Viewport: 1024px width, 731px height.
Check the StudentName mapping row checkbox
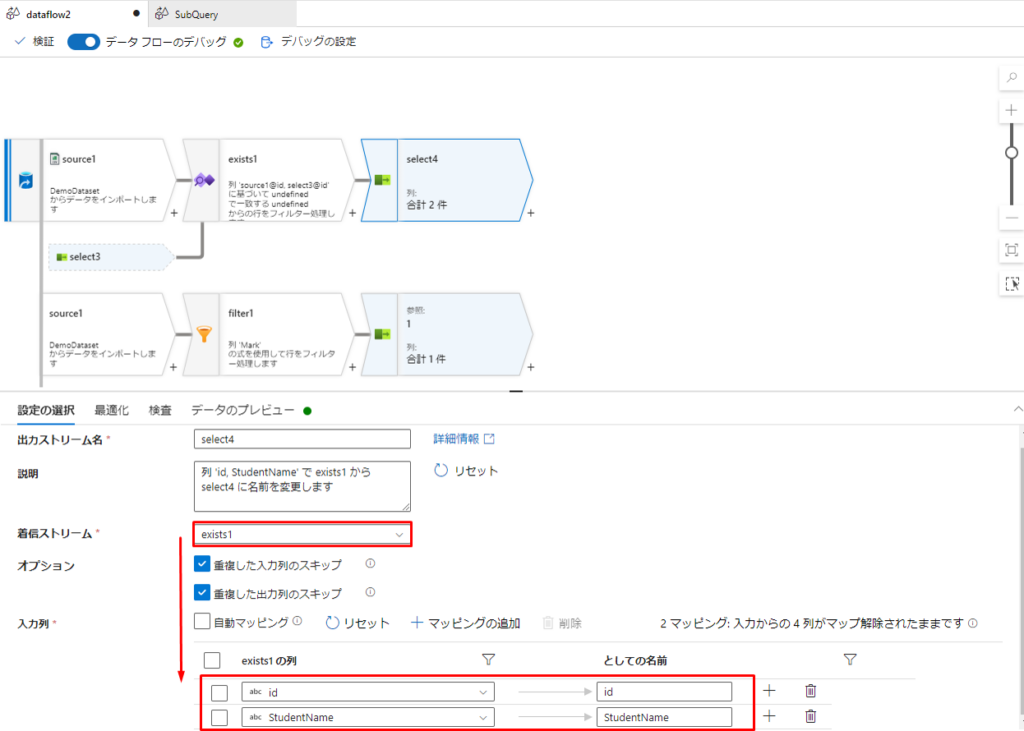pos(219,717)
